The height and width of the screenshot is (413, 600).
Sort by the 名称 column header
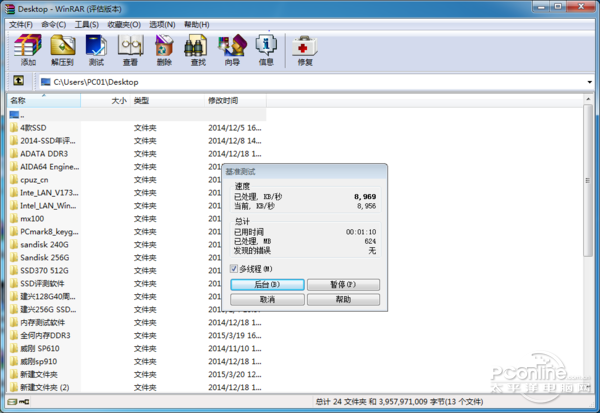pyautogui.click(x=44, y=101)
